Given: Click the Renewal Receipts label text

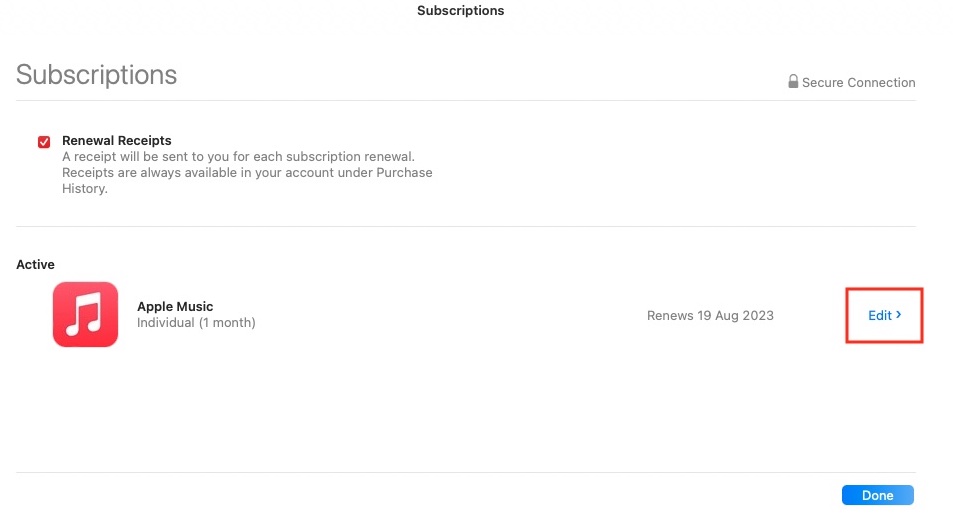Looking at the screenshot, I should [117, 141].
